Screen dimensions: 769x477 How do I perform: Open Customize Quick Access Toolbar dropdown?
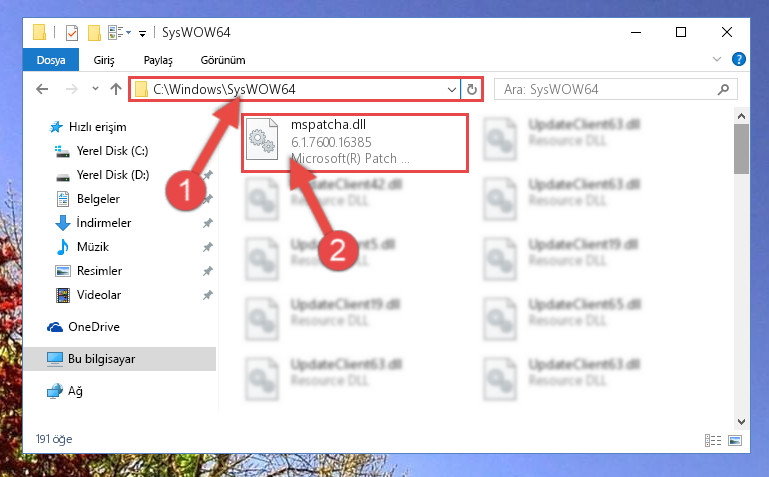click(x=142, y=33)
